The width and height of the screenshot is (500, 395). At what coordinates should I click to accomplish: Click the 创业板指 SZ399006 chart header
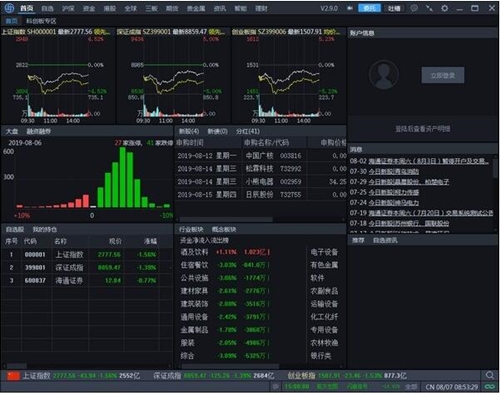click(x=286, y=32)
